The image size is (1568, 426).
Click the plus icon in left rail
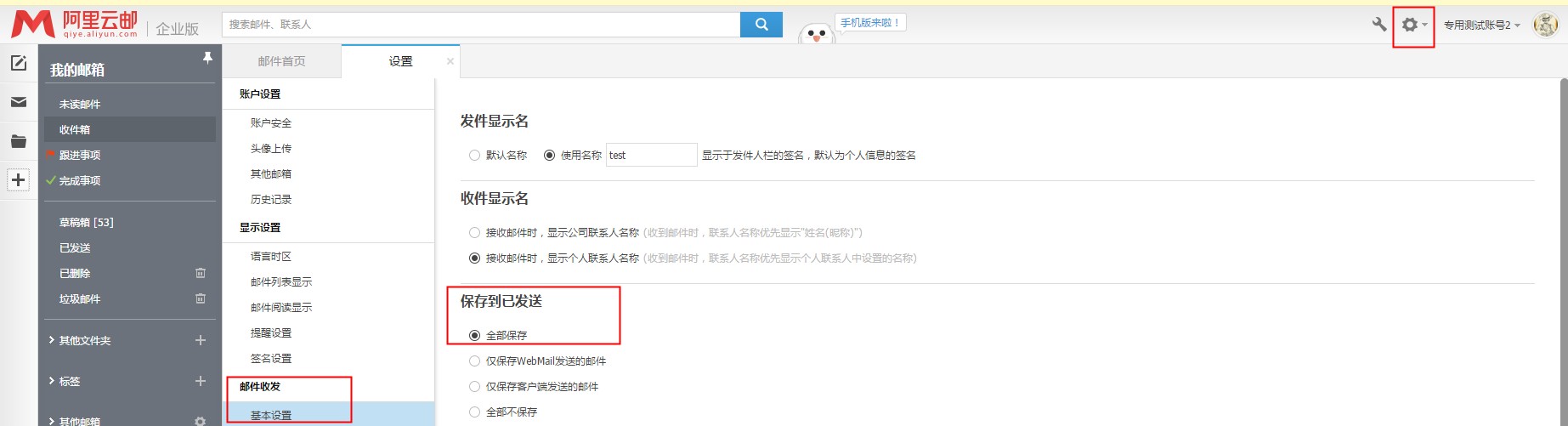tap(19, 180)
